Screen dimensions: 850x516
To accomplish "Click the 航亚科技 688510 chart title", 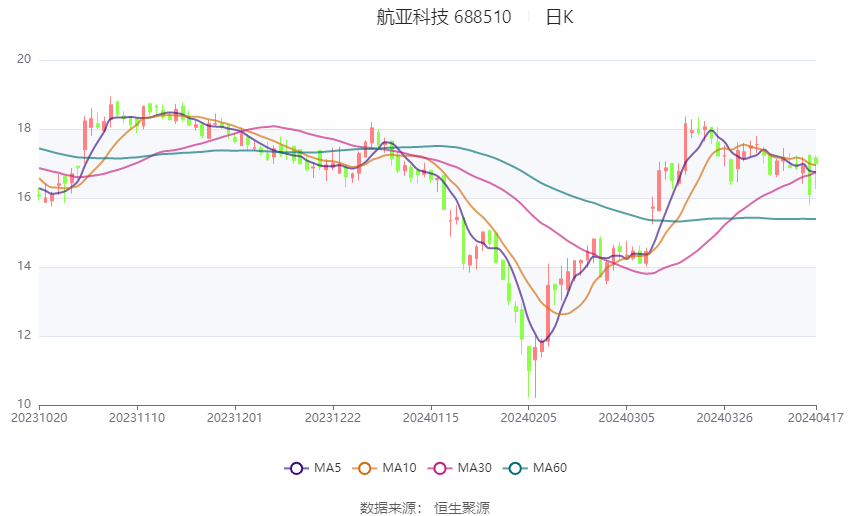I will (x=443, y=17).
